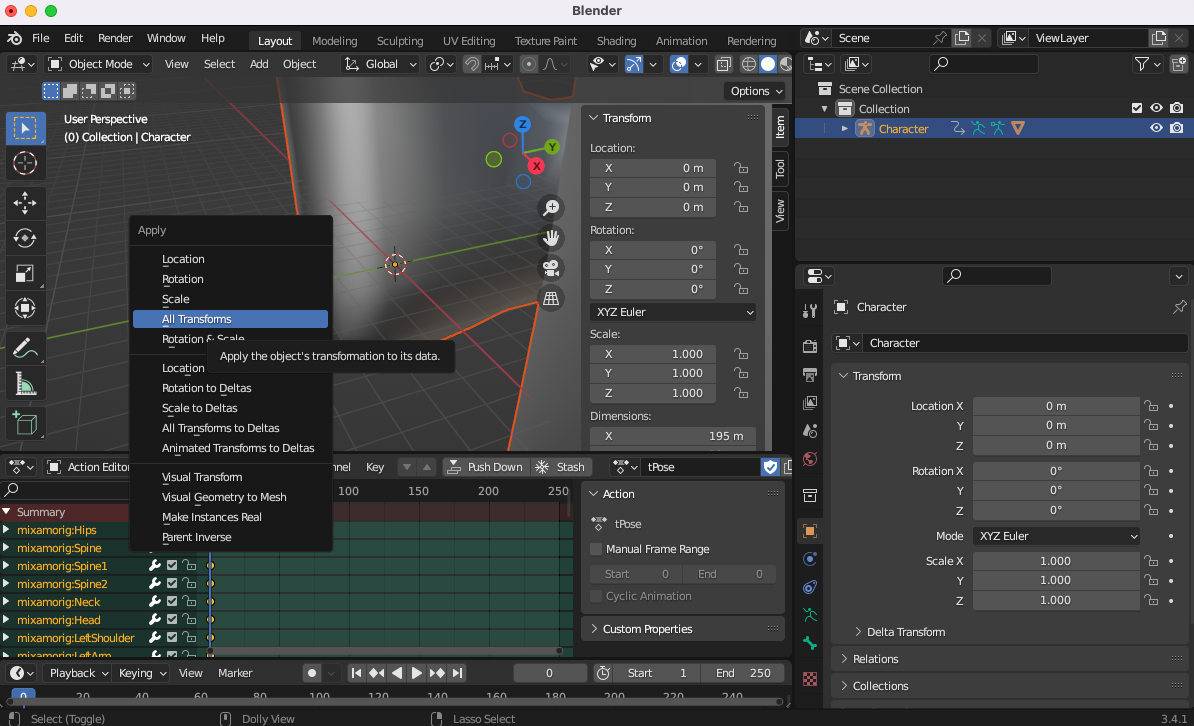Toggle Collection exclude checkbox in outliner
The height and width of the screenshot is (726, 1194).
click(1137, 108)
